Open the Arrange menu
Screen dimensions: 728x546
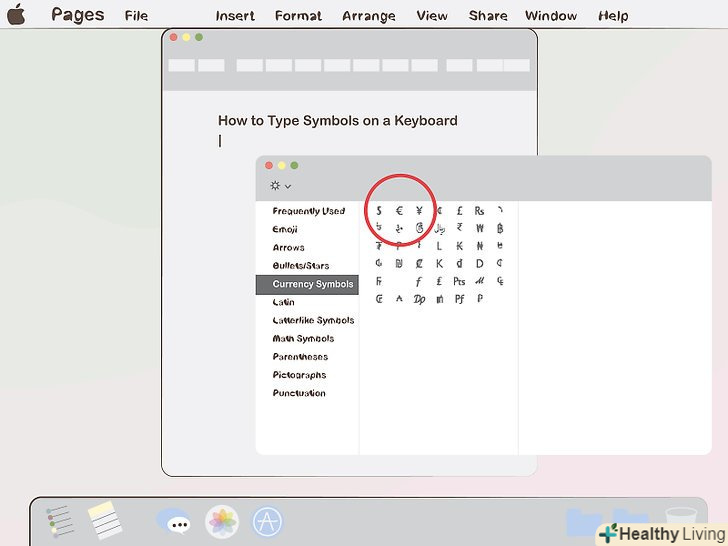click(x=369, y=16)
